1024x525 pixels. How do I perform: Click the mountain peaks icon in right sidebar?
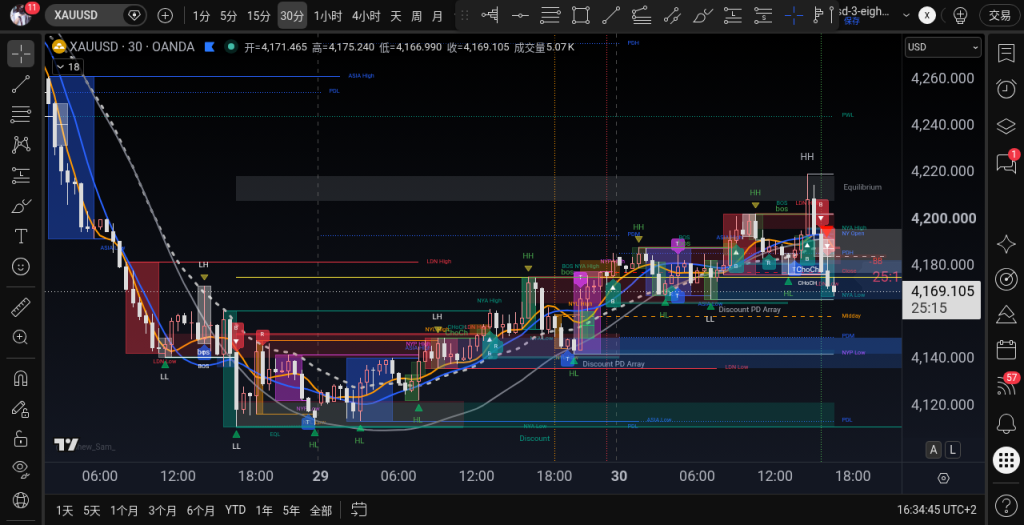tap(1006, 315)
